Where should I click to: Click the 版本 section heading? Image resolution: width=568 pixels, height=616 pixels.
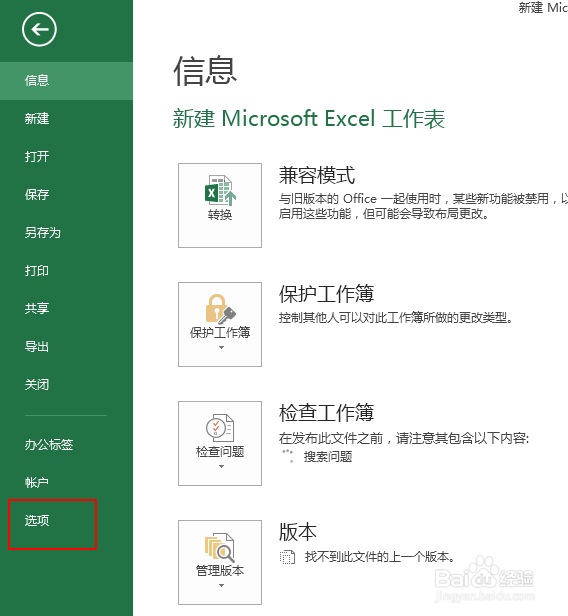[x=298, y=532]
